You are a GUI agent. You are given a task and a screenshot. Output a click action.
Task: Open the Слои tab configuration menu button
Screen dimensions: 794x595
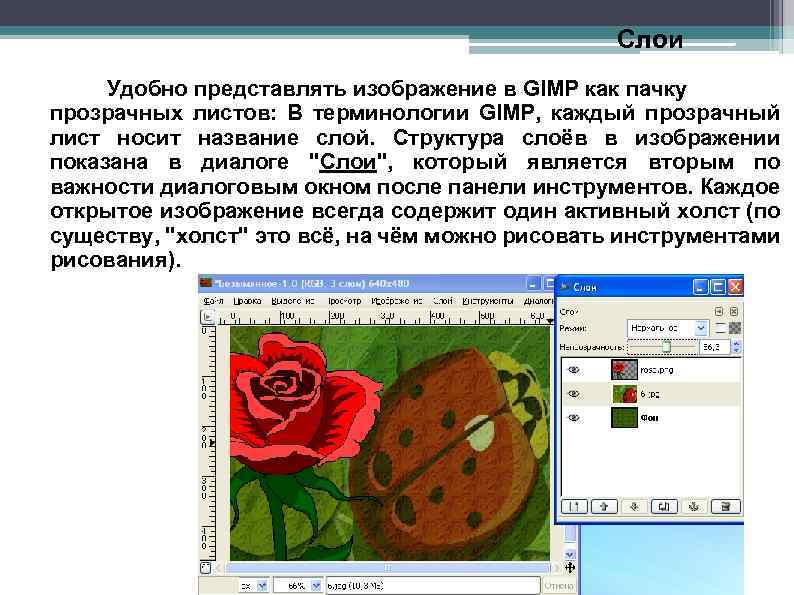coord(719,311)
